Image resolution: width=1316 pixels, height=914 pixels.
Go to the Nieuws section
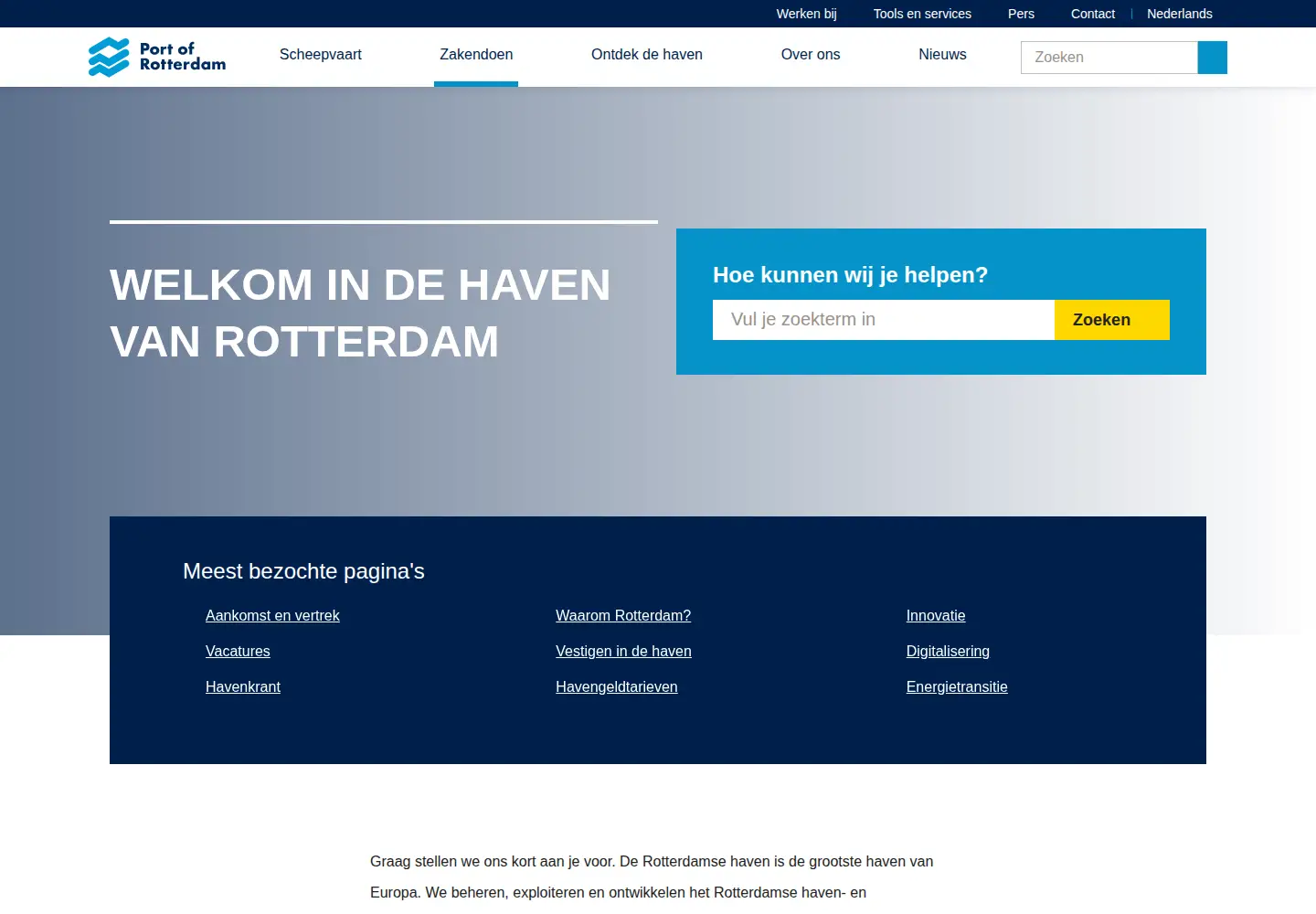[x=942, y=55]
